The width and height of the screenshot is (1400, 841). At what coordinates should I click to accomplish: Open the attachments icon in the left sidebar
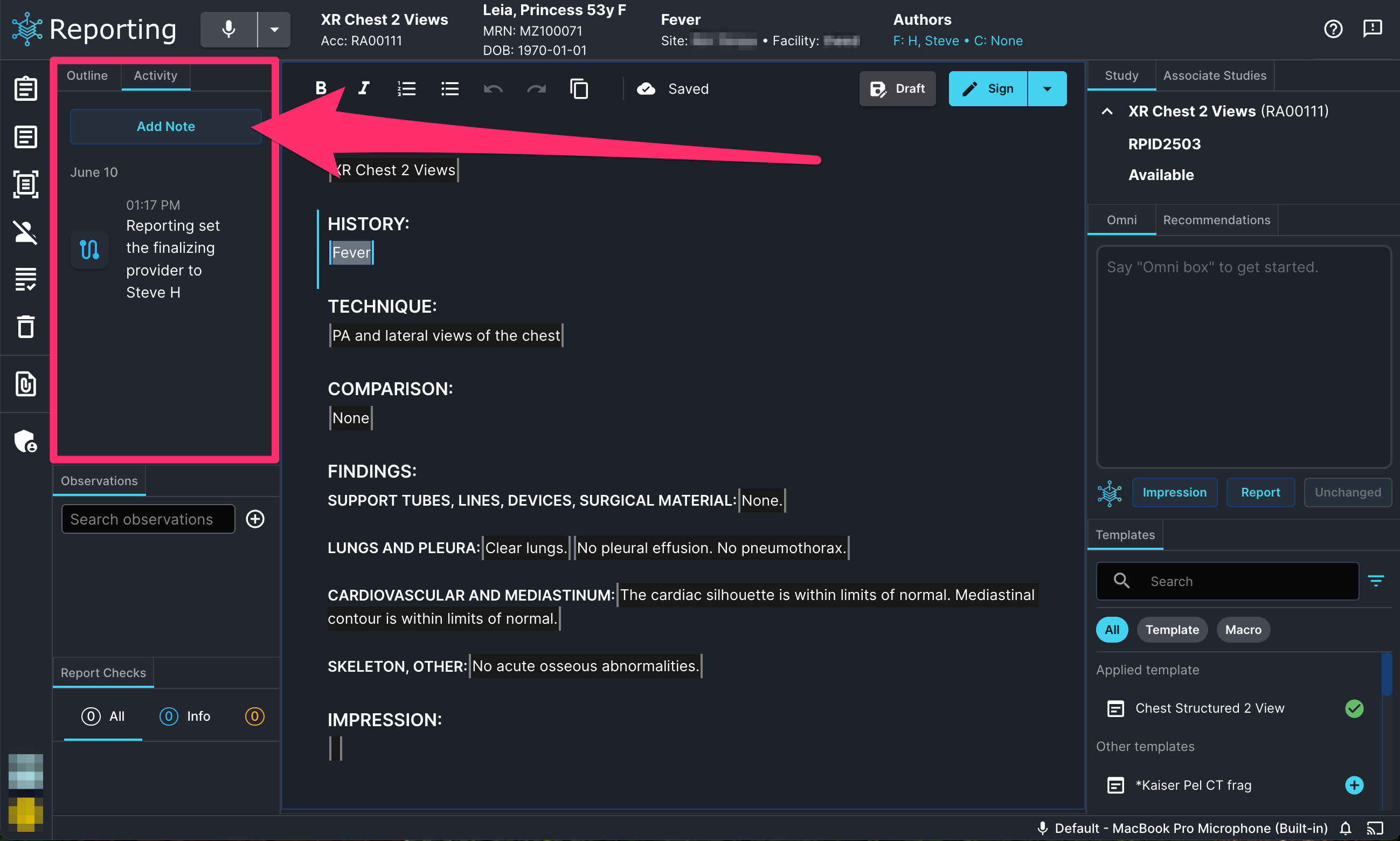(x=25, y=384)
